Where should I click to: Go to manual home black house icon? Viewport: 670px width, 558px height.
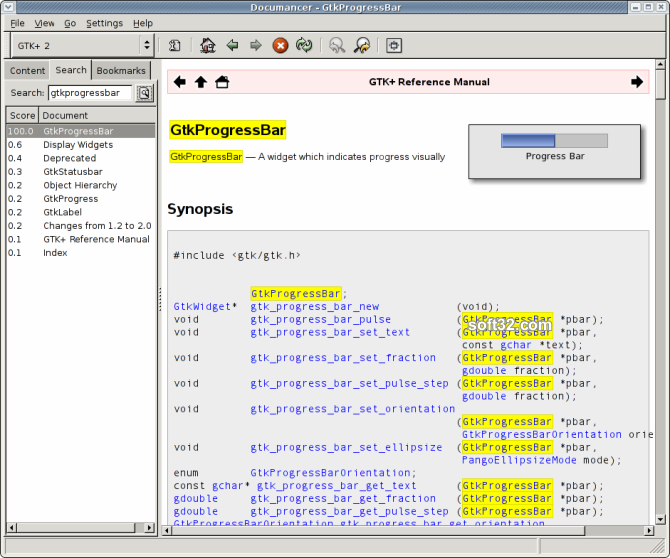point(222,82)
